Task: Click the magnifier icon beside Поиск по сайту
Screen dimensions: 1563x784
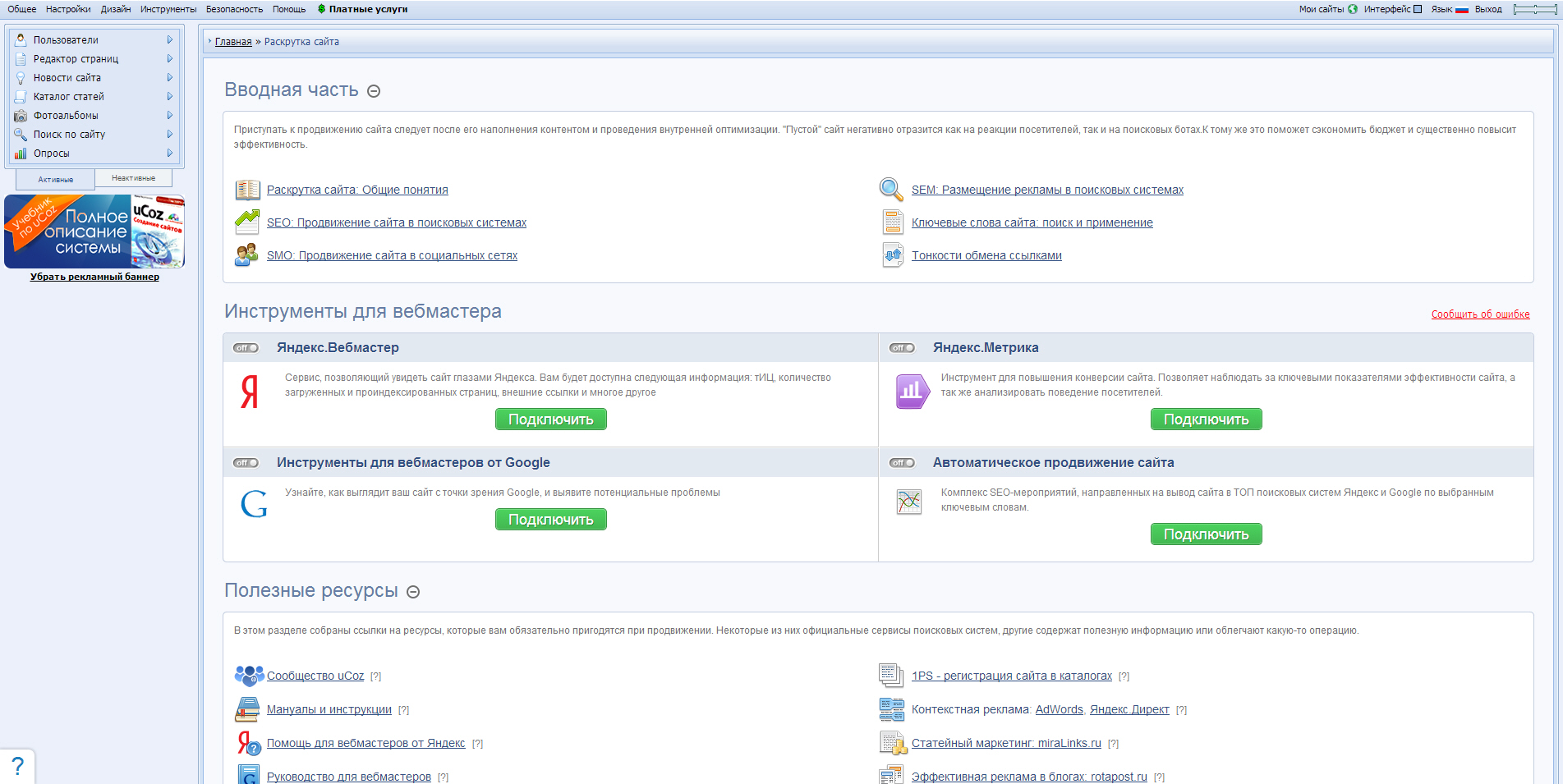Action: coord(21,134)
